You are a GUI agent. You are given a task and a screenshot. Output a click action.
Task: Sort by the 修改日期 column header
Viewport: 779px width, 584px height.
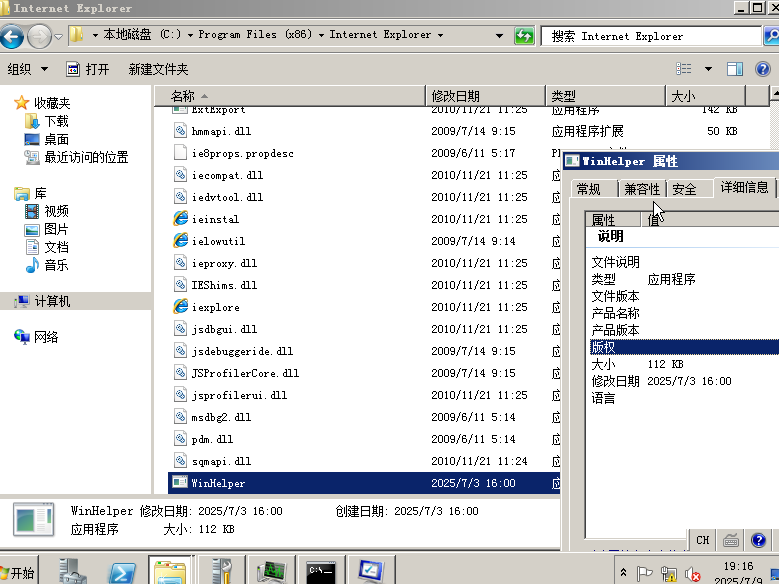[x=485, y=95]
